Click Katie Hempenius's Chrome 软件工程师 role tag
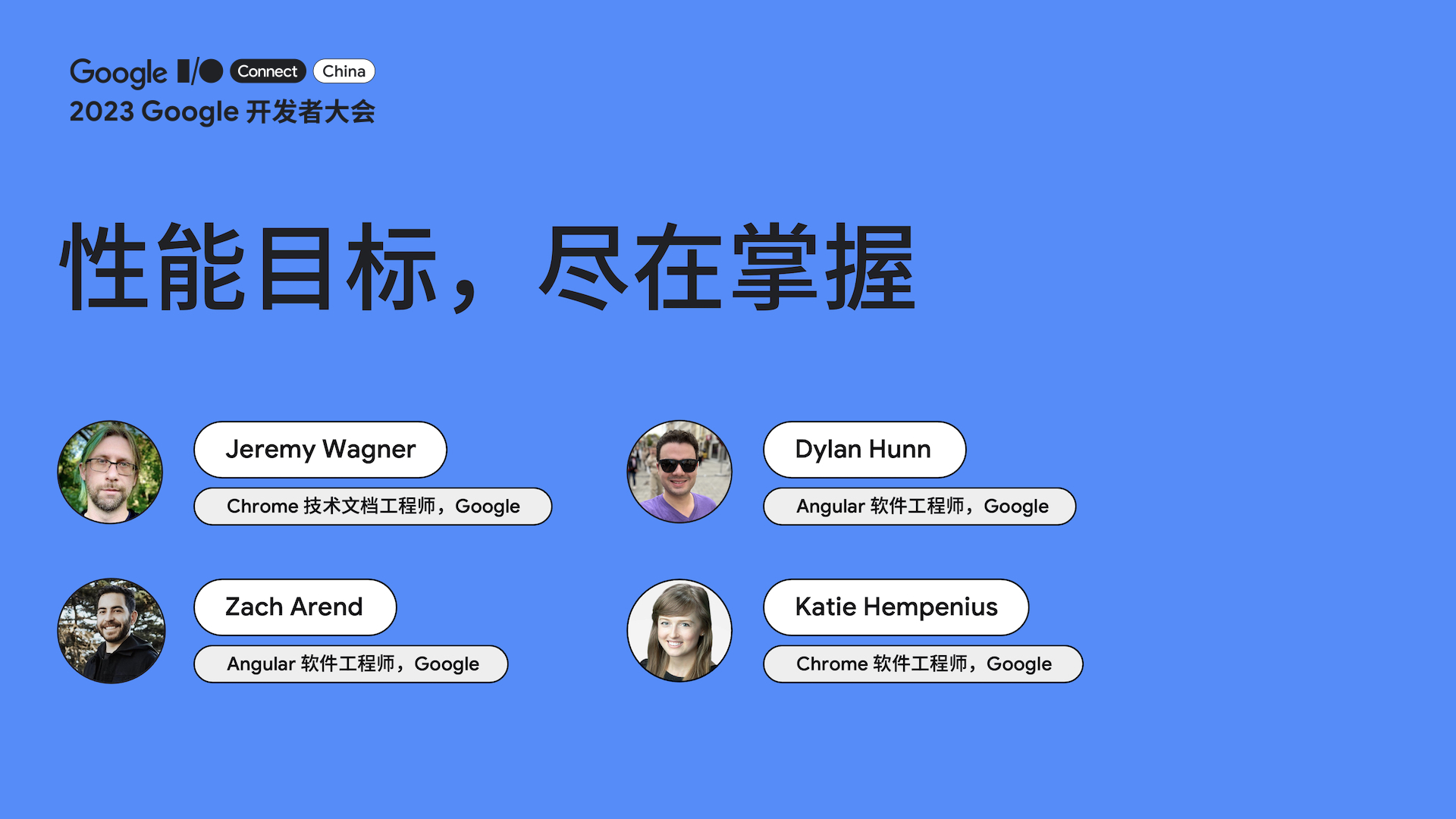 coord(923,664)
